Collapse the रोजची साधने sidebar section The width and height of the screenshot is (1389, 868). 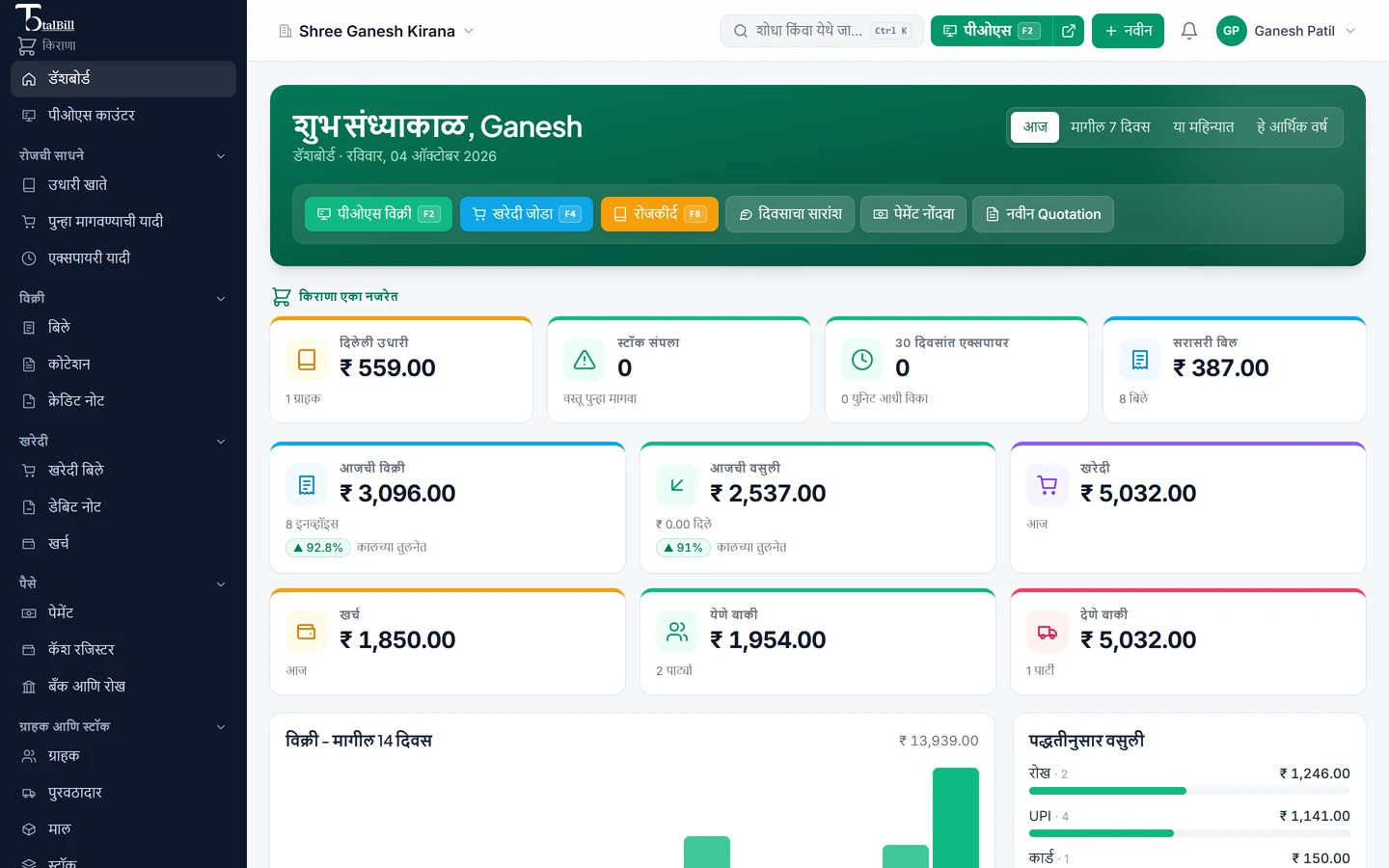click(x=123, y=155)
